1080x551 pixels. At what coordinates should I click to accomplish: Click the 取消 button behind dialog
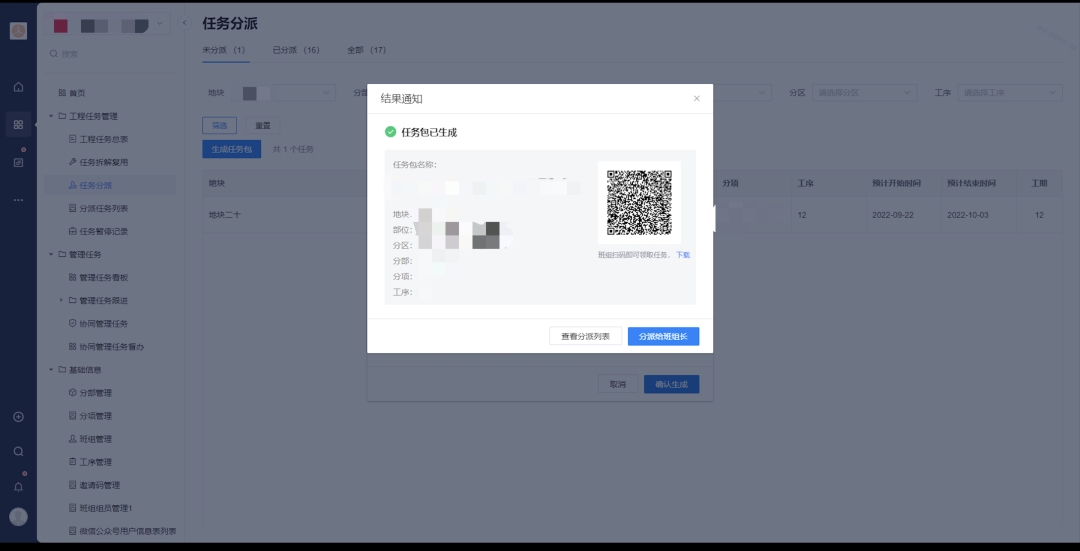pyautogui.click(x=618, y=384)
